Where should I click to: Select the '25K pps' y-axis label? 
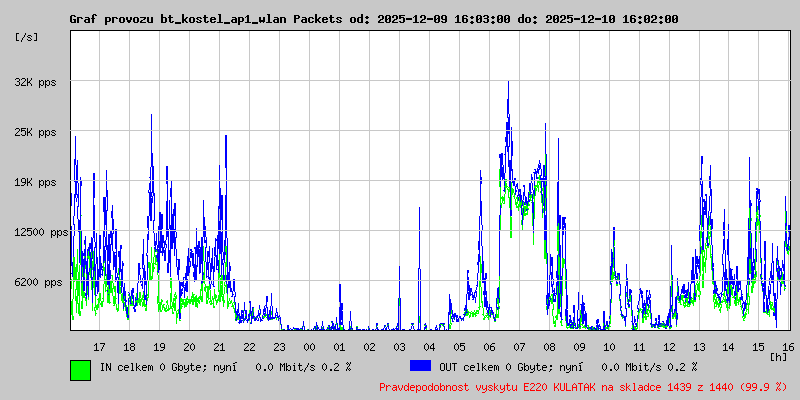[x=35, y=132]
